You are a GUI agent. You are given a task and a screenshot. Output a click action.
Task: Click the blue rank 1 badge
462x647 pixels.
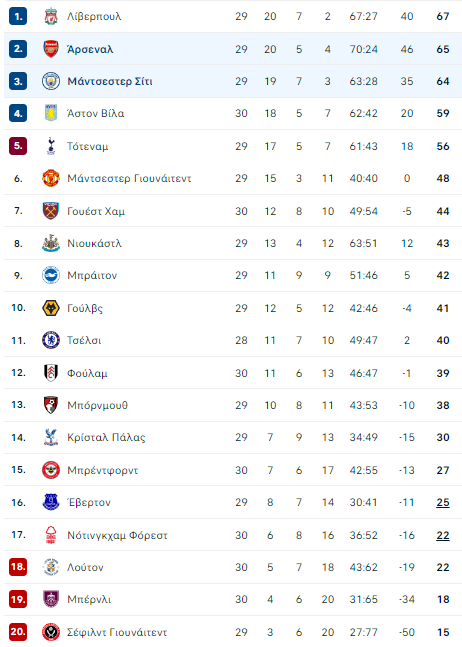click(18, 17)
